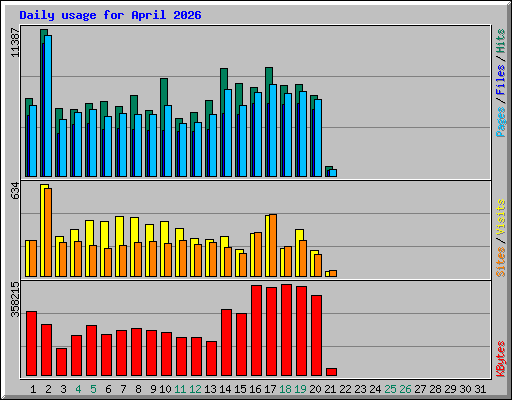The width and height of the screenshot is (512, 400).
Task: Click day 6 on the x-axis
Action: [x=108, y=389]
